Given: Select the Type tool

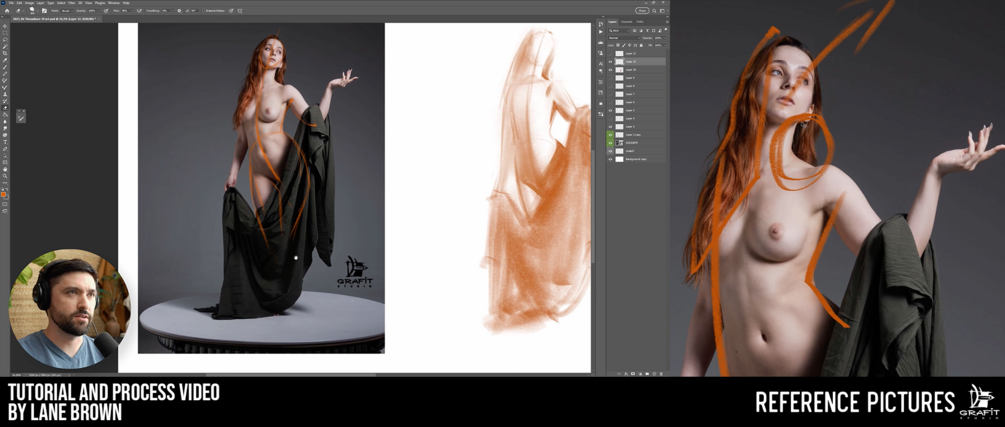Looking at the screenshot, I should [5, 142].
